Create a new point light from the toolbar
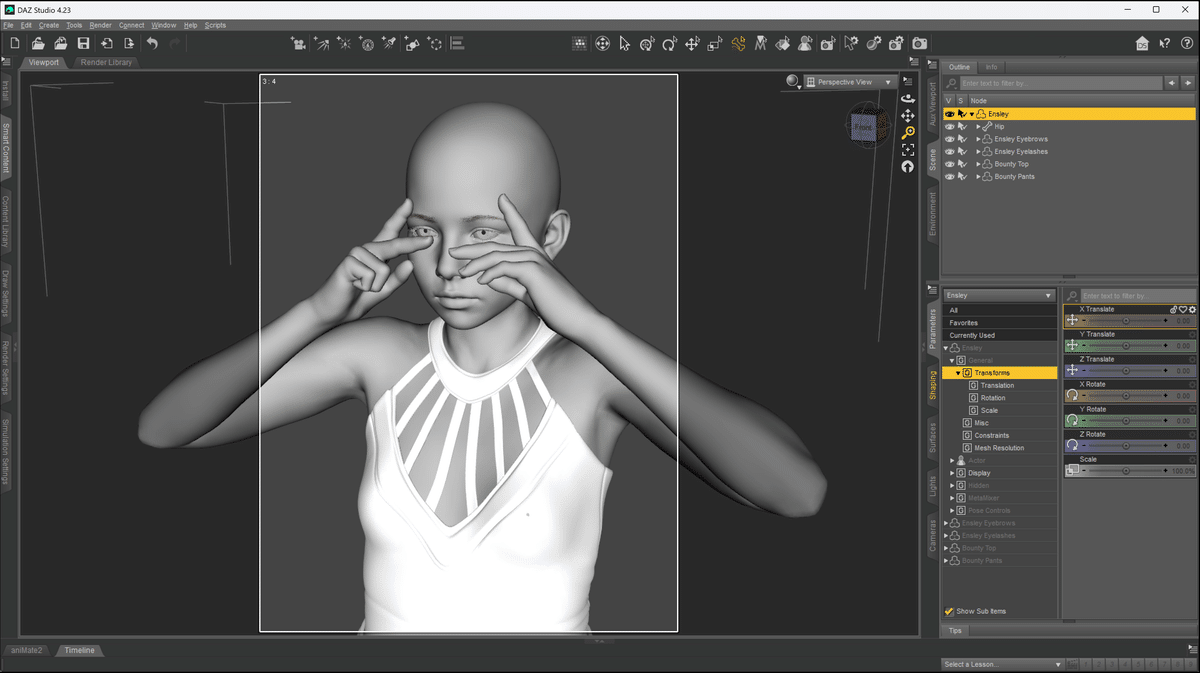 [344, 43]
